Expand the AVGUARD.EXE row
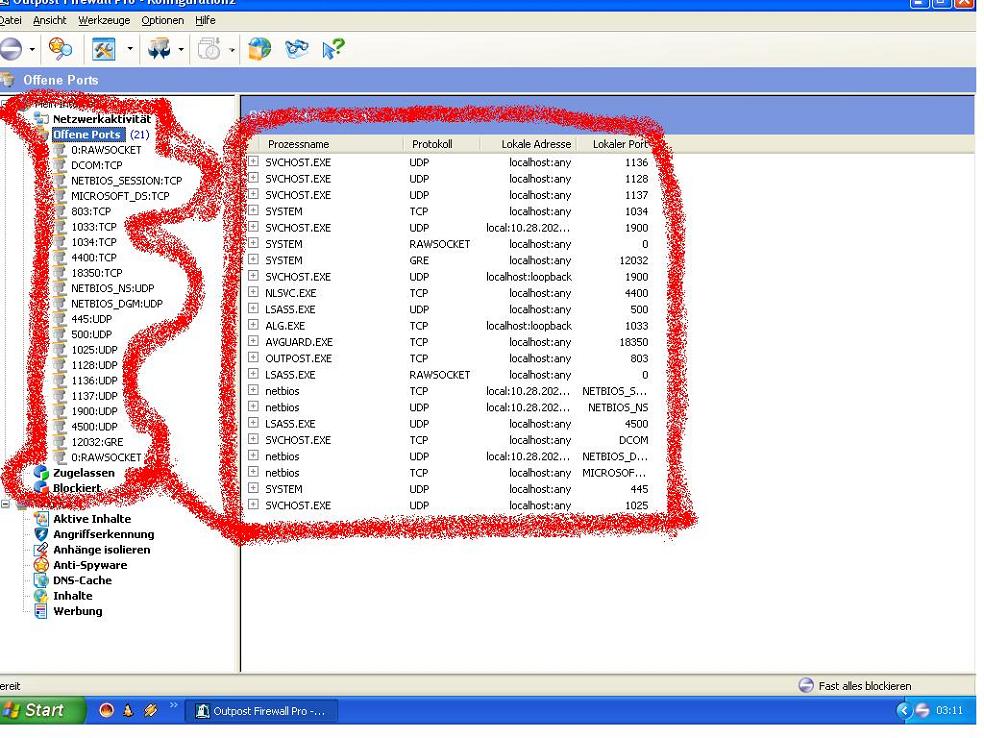 (254, 341)
